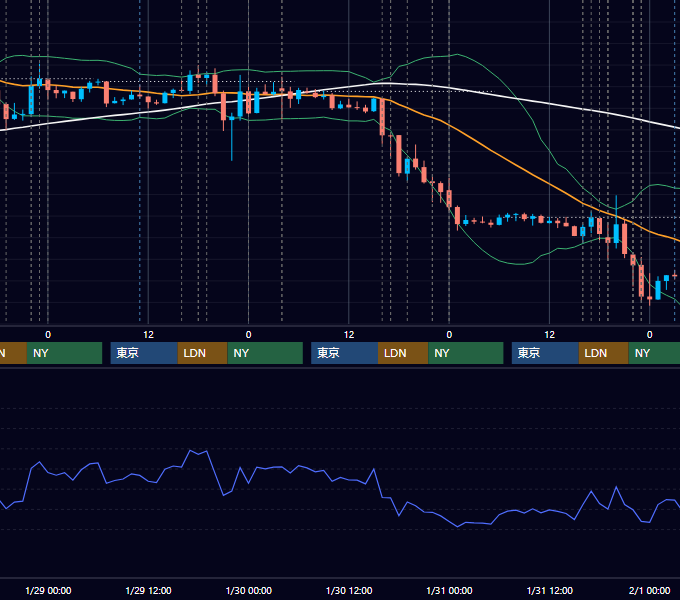Click the 1/30 00:00 date label

pos(248,590)
